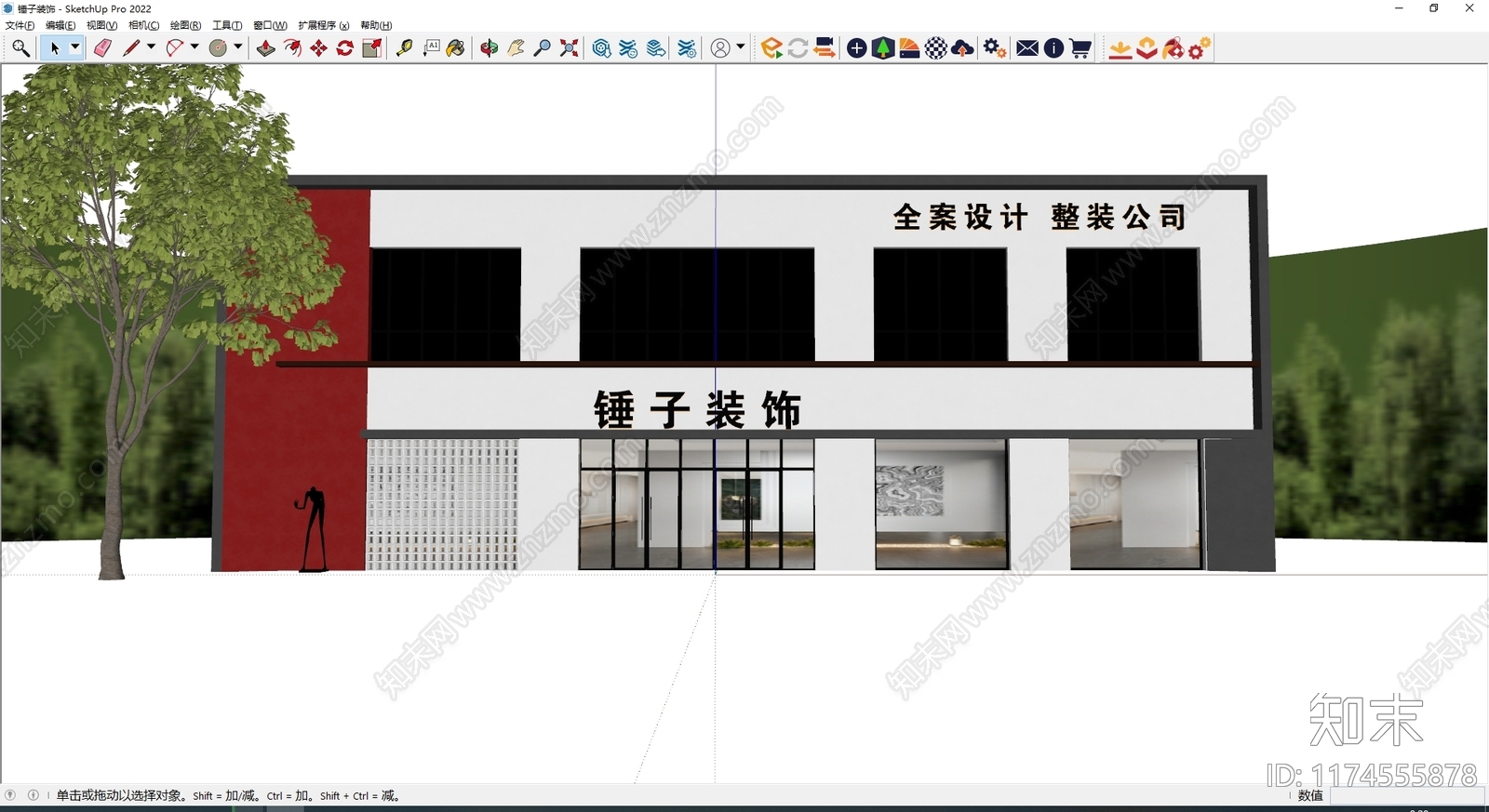Activate the Zoom tool
Image resolution: width=1489 pixels, height=812 pixels.
[x=543, y=48]
